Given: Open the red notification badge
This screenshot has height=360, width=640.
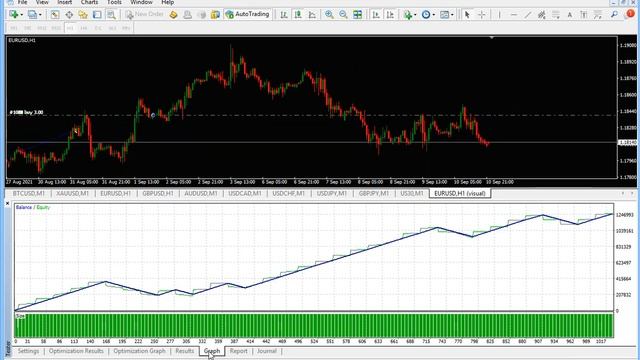Looking at the screenshot, I should 630,14.
